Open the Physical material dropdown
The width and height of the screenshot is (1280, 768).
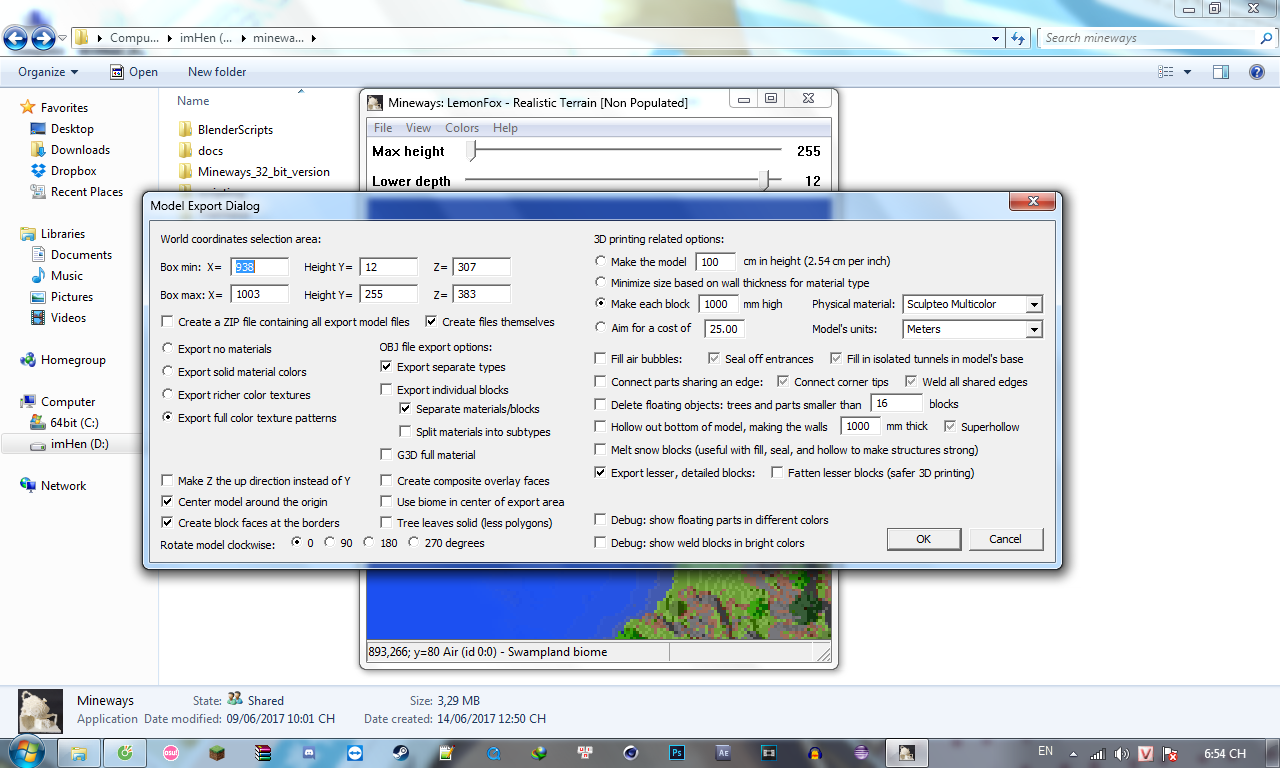972,304
